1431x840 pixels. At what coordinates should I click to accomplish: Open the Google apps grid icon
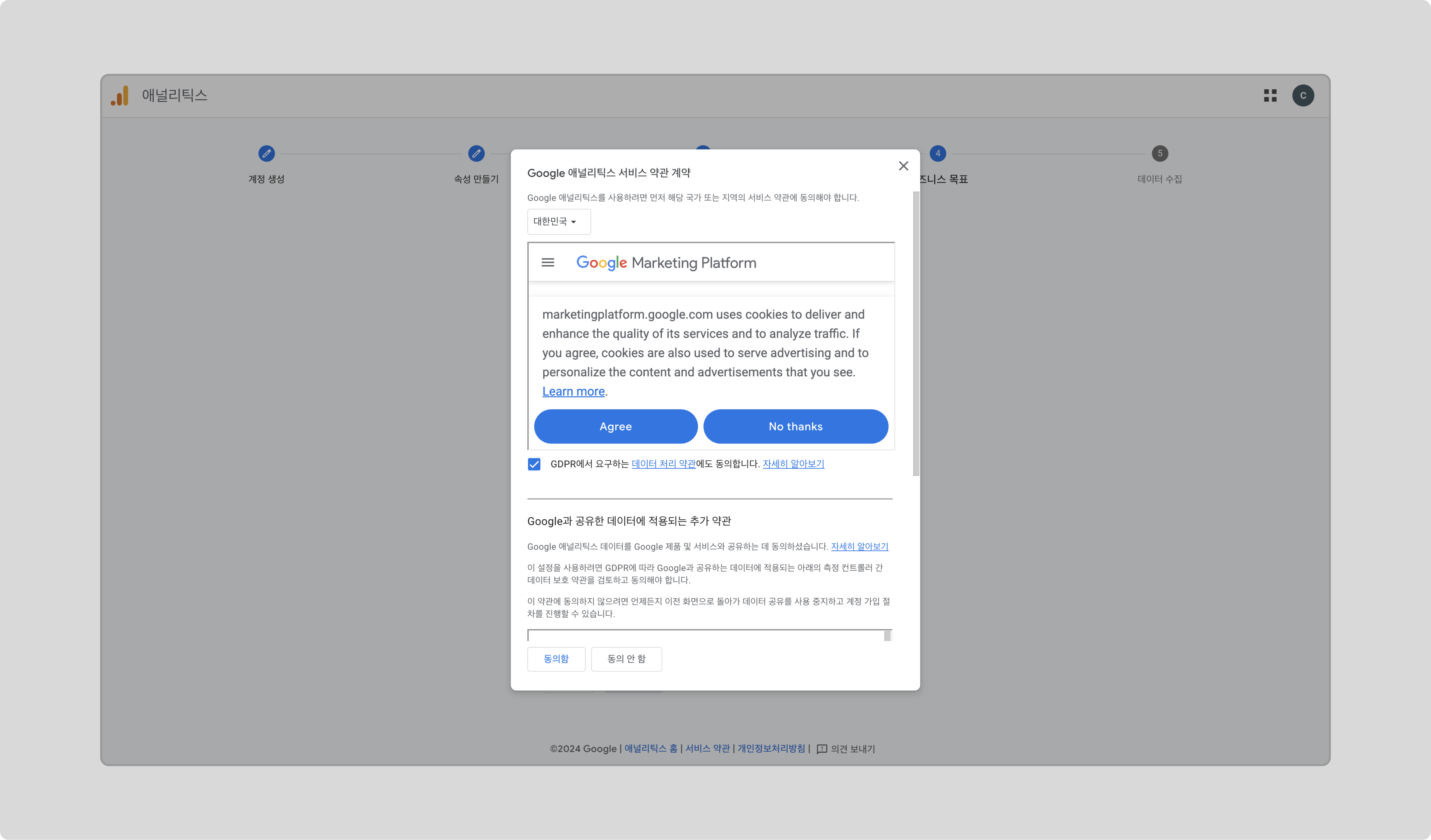[x=1270, y=95]
